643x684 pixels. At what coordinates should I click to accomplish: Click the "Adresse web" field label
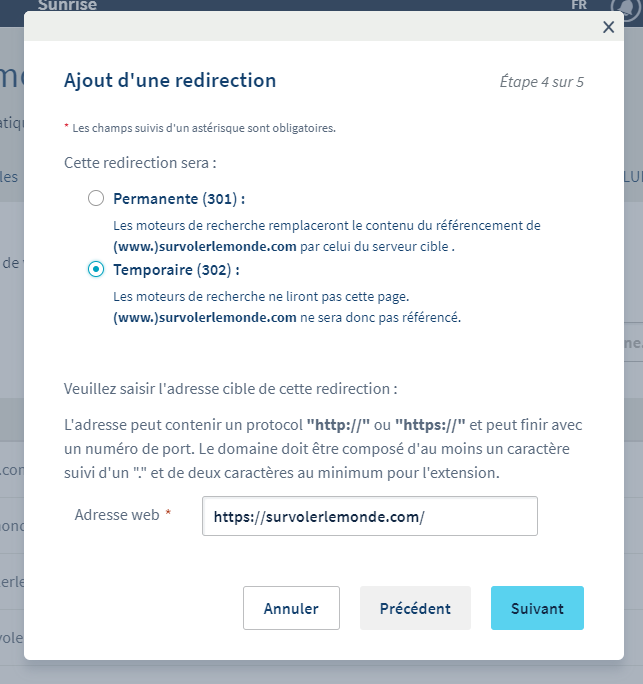pyautogui.click(x=118, y=514)
